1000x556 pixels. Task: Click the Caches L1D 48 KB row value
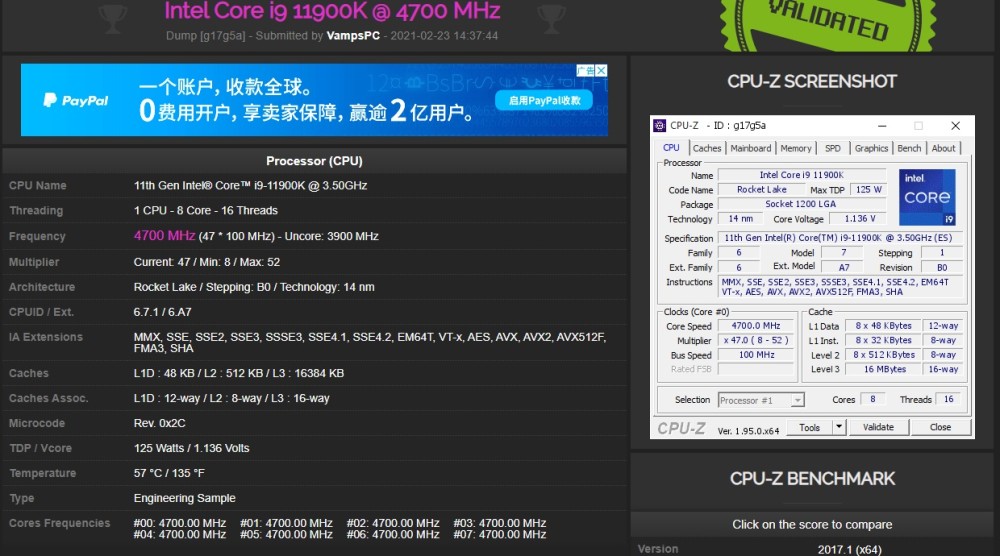[x=239, y=373]
